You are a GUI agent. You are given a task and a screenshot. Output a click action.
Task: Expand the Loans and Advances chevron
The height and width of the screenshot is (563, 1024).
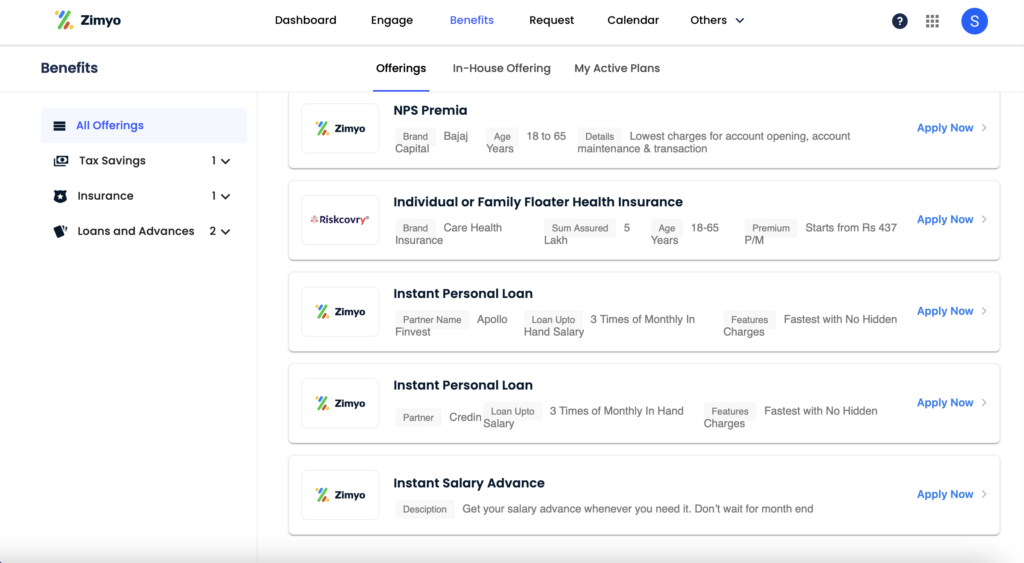[225, 232]
